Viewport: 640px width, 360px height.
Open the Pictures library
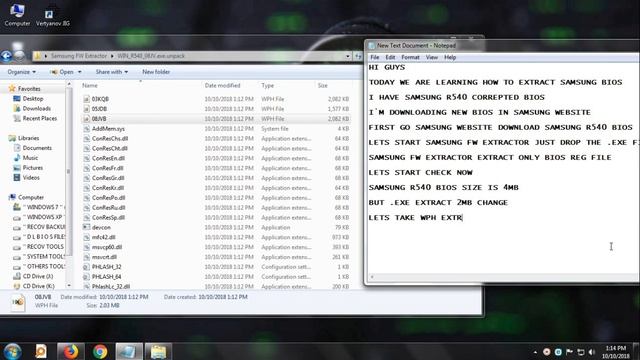pos(33,168)
